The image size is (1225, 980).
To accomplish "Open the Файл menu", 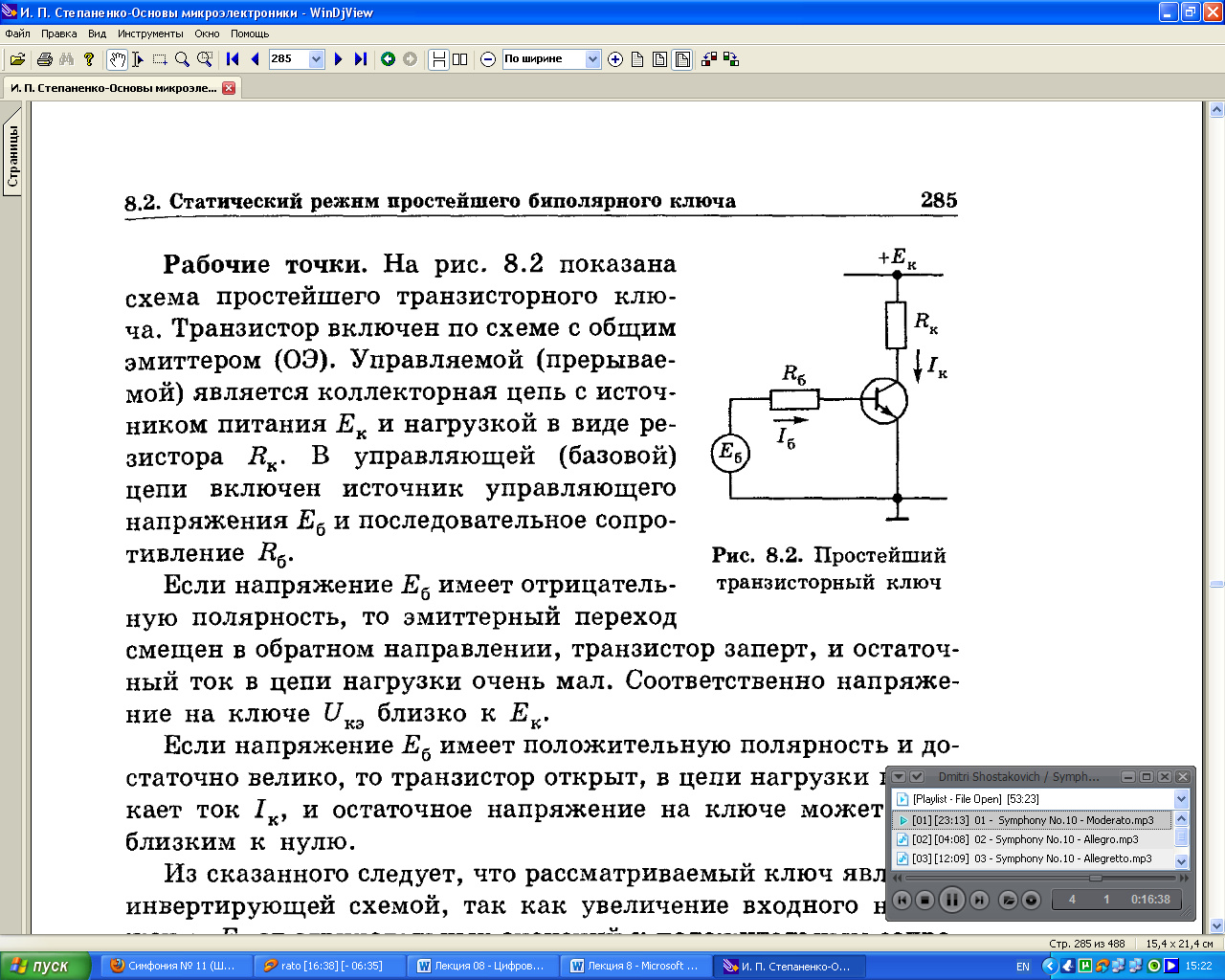I will click(x=17, y=33).
